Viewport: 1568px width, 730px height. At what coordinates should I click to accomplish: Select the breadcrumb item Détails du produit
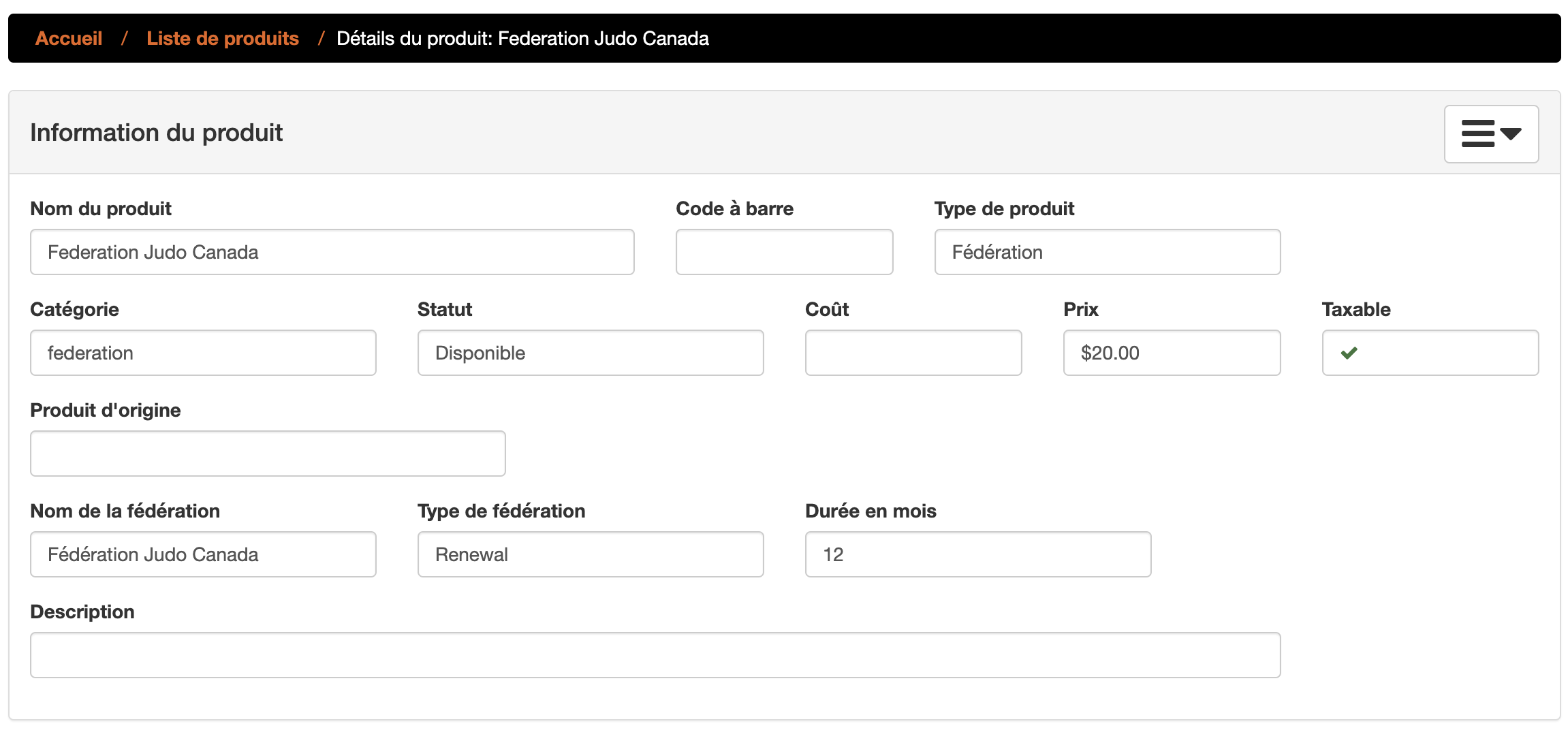click(x=522, y=38)
